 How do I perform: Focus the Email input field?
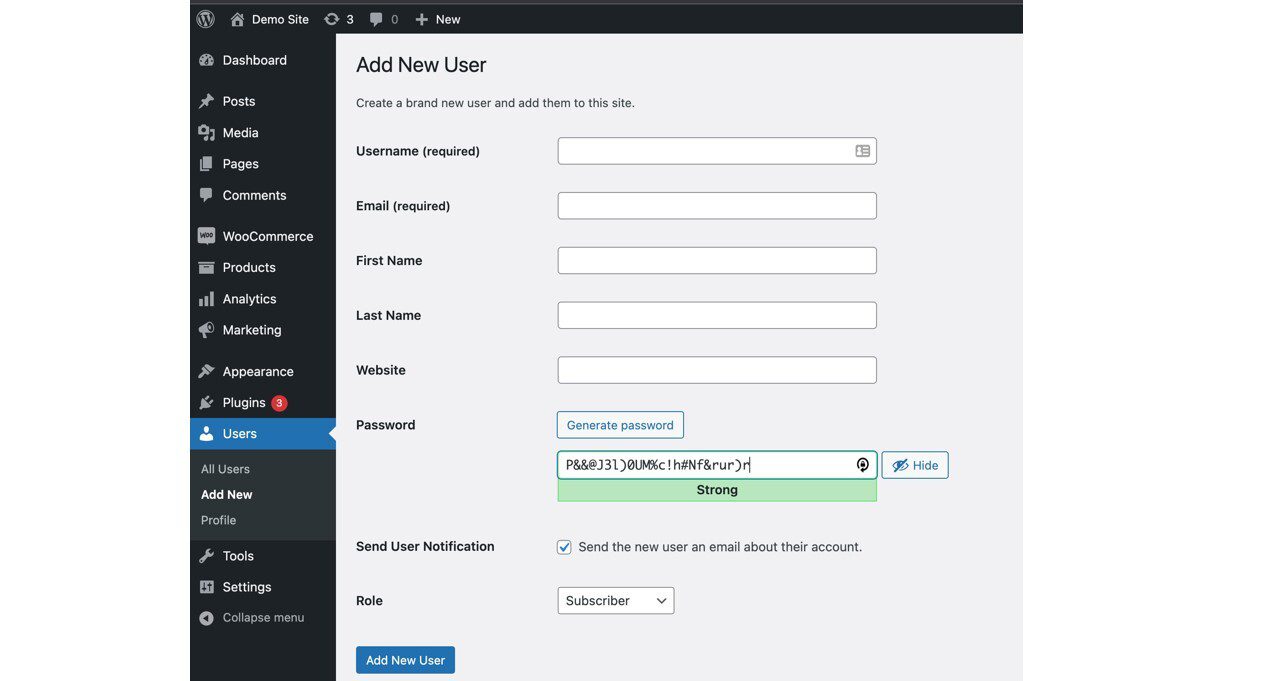(716, 206)
